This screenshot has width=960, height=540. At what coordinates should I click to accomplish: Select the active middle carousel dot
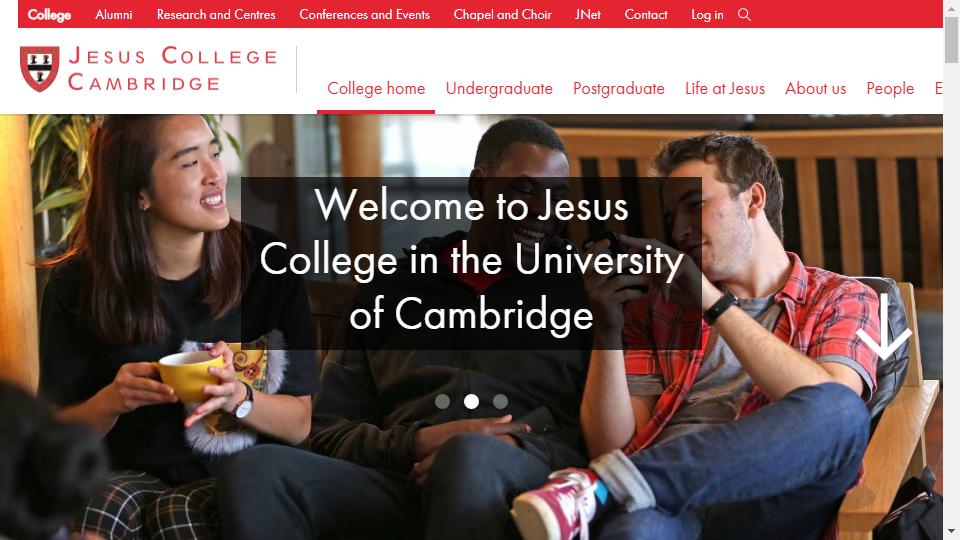(471, 401)
